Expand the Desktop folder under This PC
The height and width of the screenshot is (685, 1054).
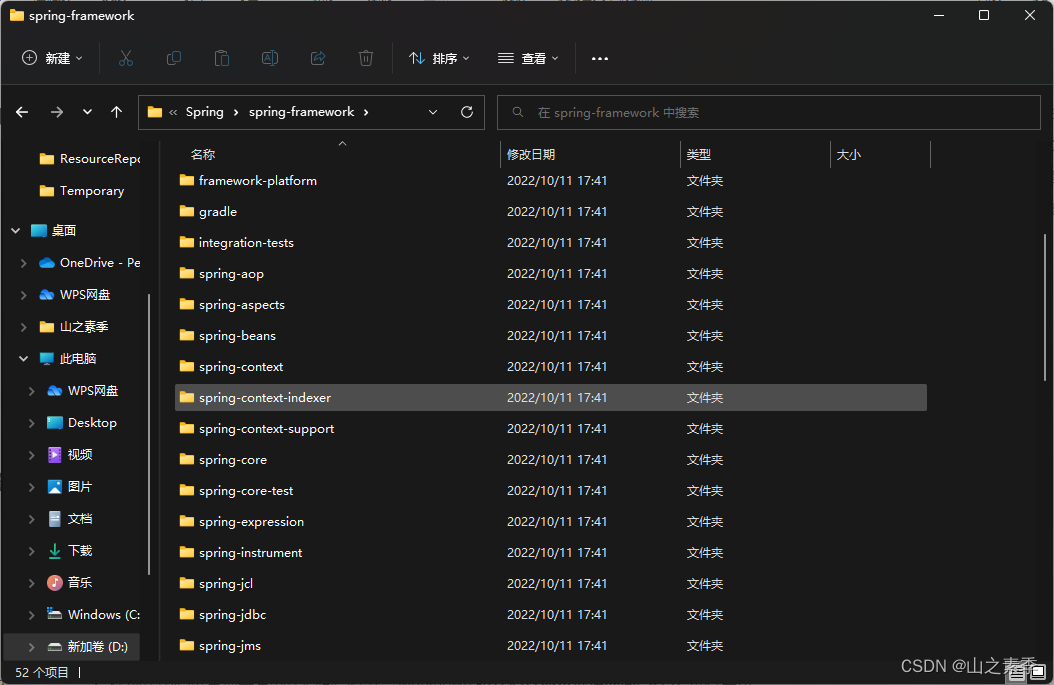tap(32, 423)
